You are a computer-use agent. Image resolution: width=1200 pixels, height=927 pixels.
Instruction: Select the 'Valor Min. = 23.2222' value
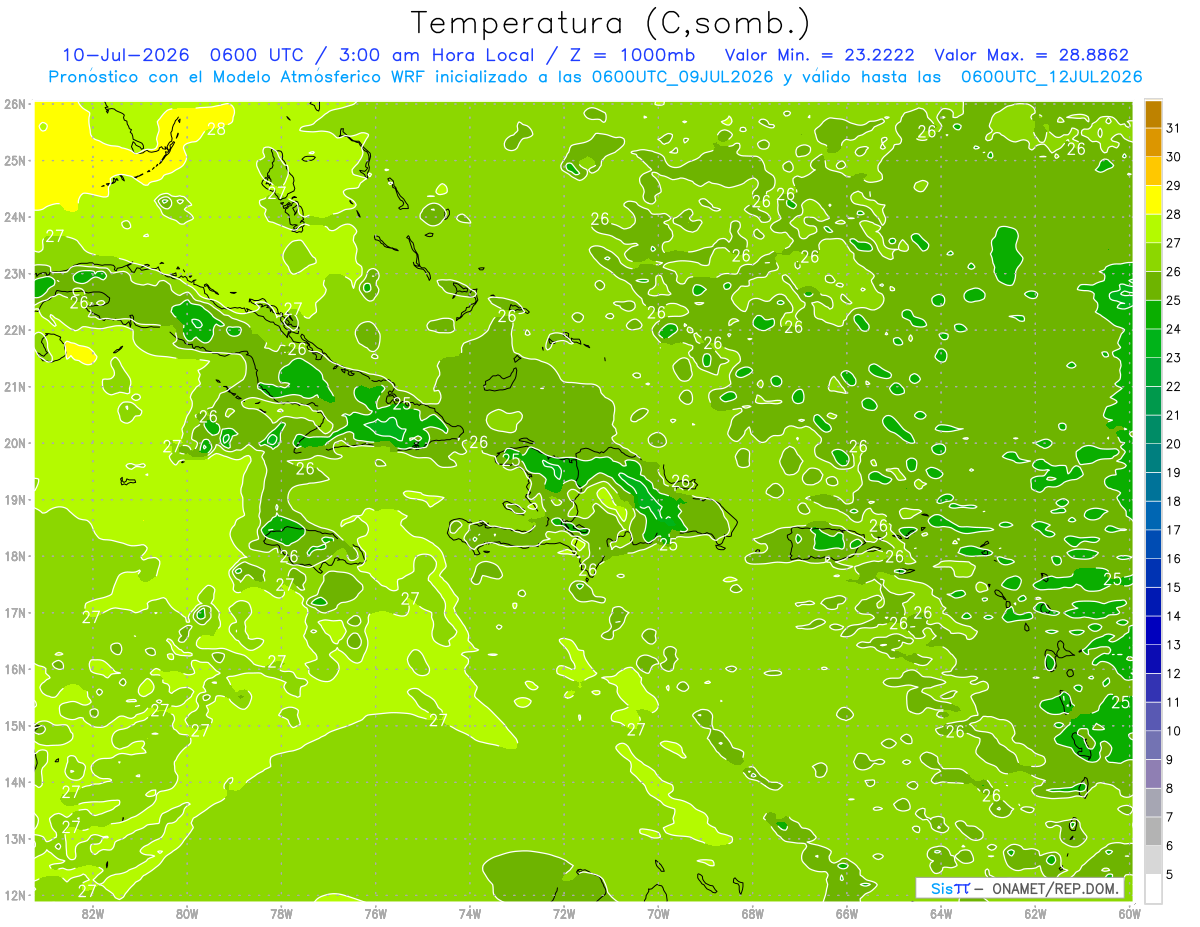(819, 55)
